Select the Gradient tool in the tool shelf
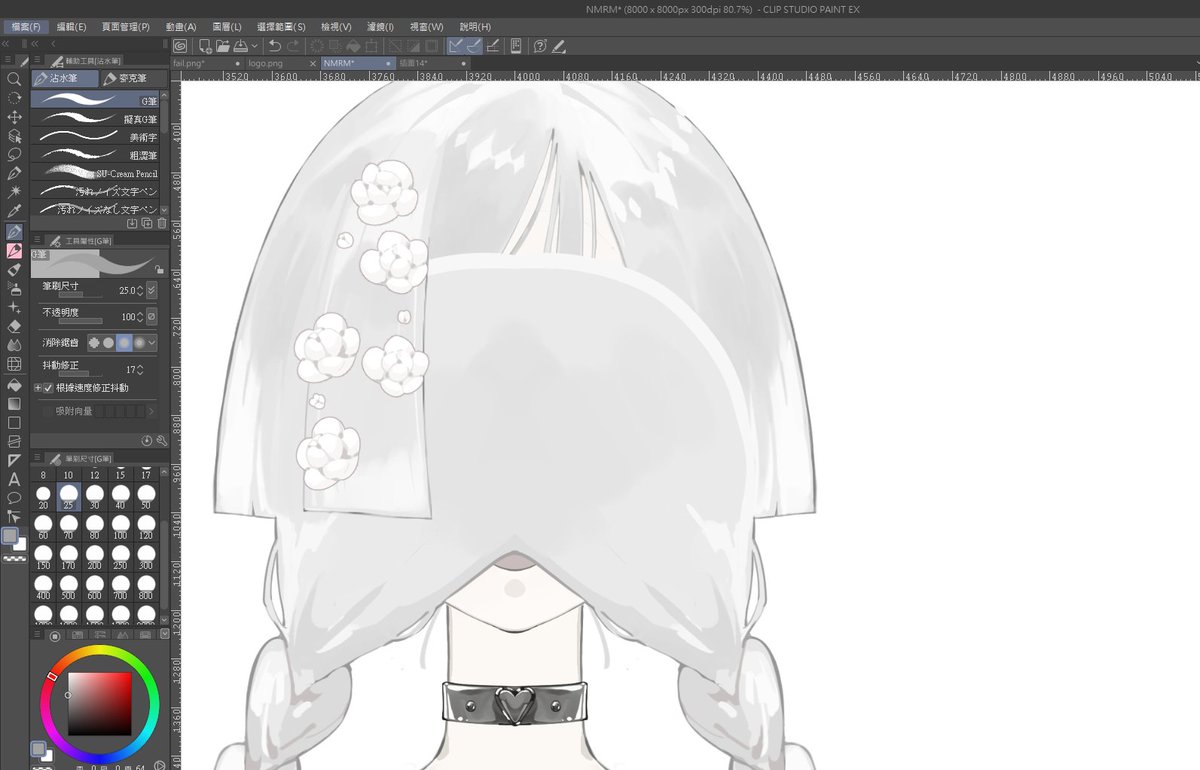Screen dimensions: 1200x770 click(x=14, y=405)
